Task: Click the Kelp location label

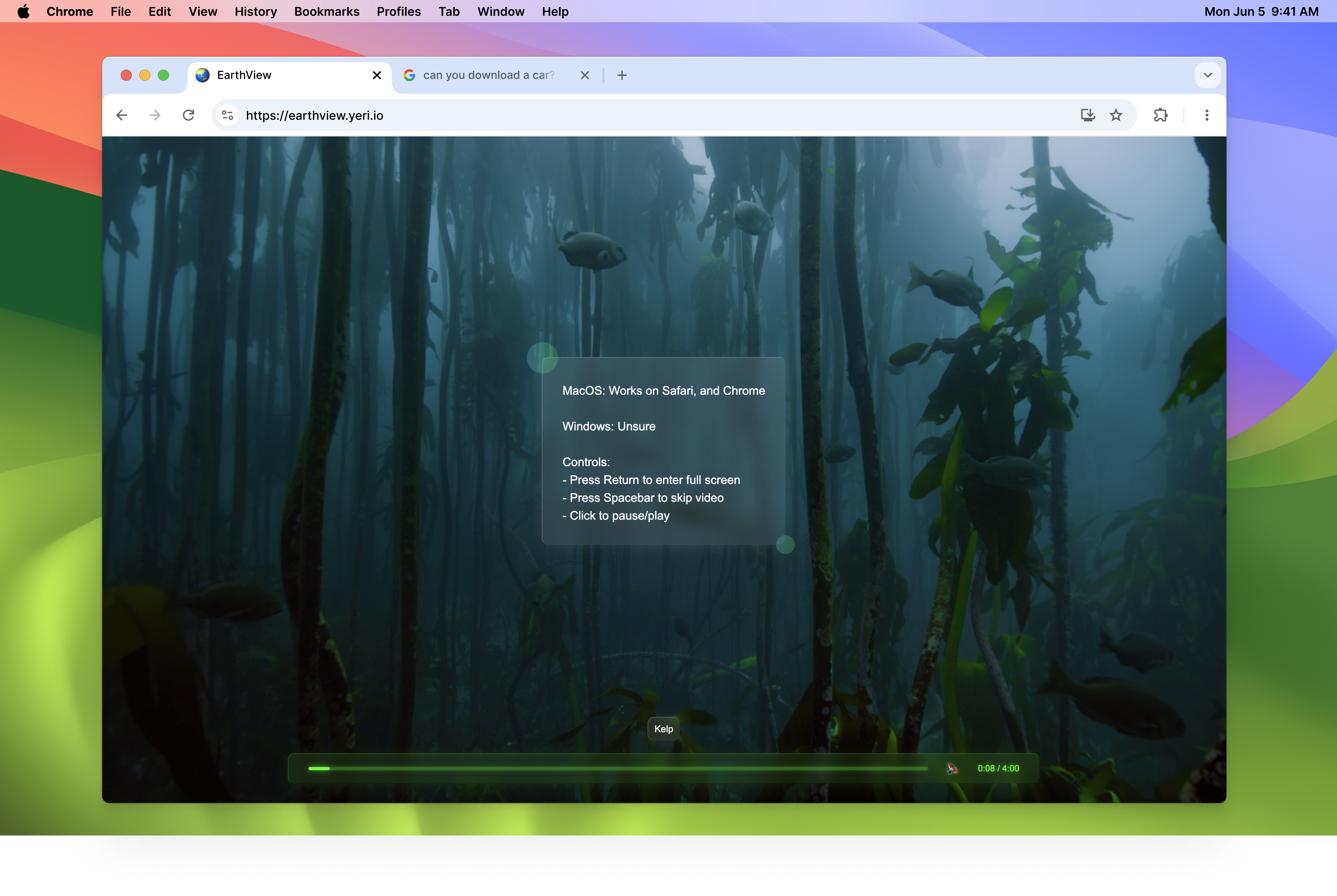Action: pyautogui.click(x=663, y=729)
